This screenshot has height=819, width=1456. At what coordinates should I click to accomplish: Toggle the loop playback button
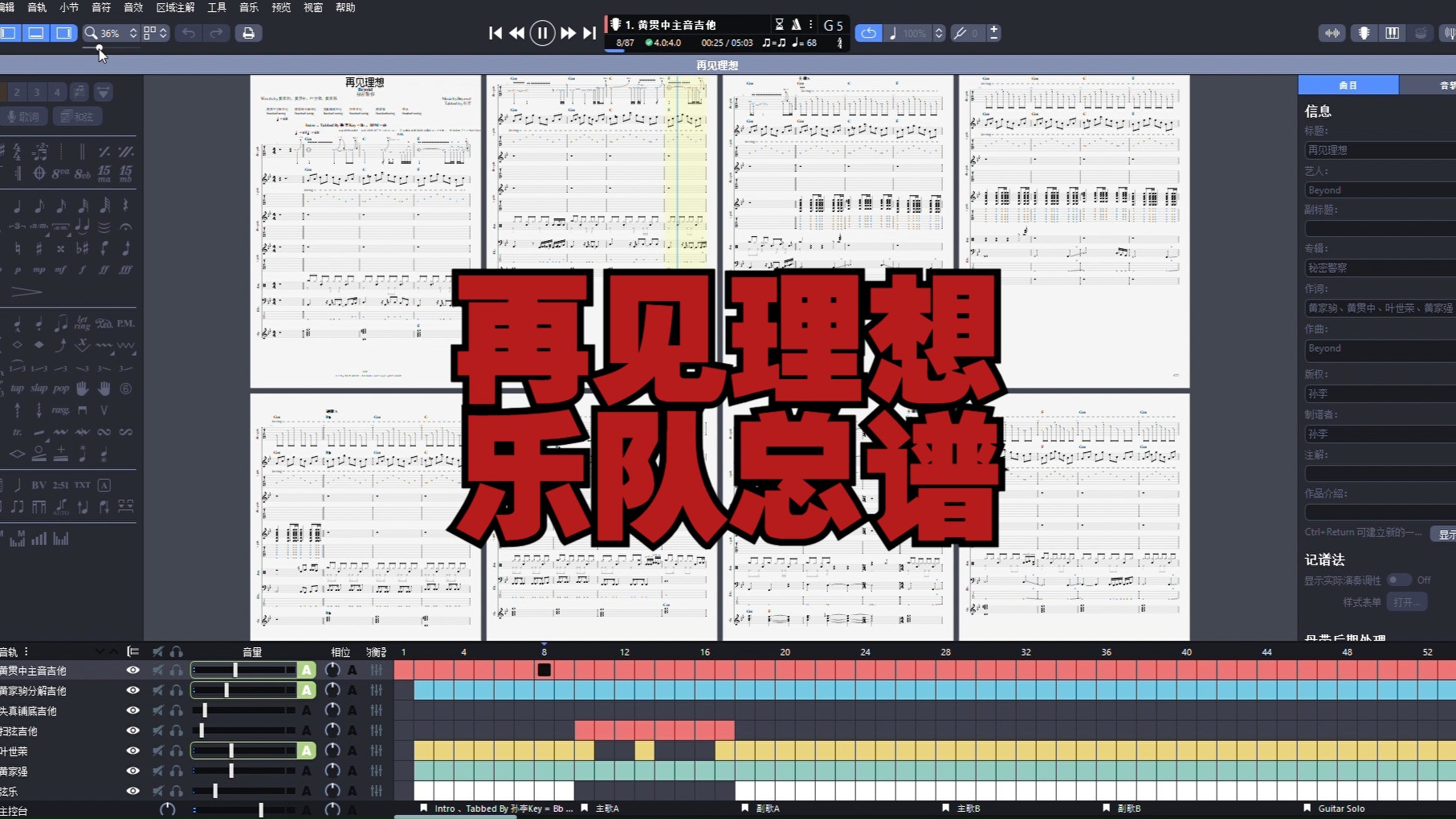tap(868, 33)
